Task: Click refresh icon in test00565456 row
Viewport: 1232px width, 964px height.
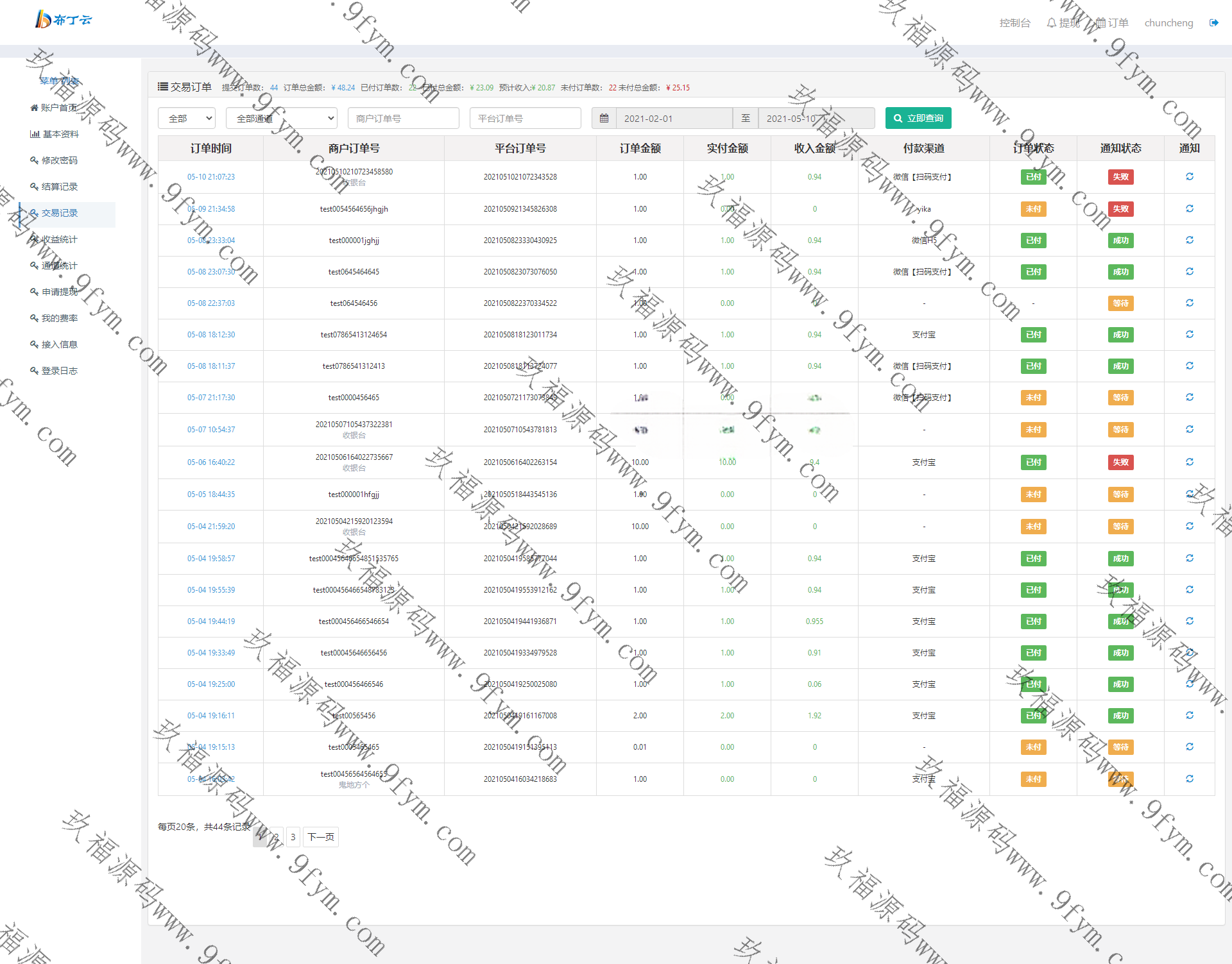Action: [1189, 715]
